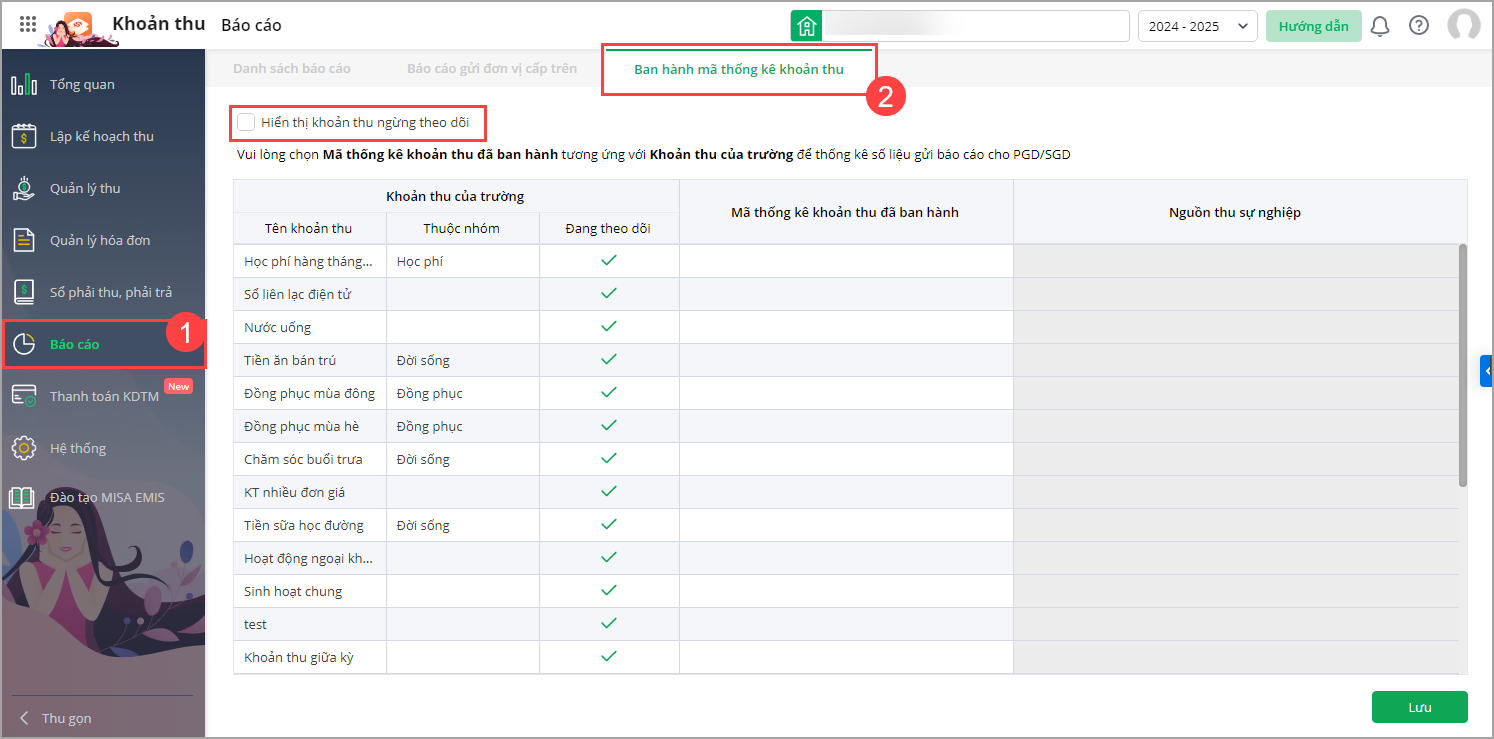The height and width of the screenshot is (739, 1494).
Task: Open Hệ thống settings in sidebar
Action: coord(78,449)
